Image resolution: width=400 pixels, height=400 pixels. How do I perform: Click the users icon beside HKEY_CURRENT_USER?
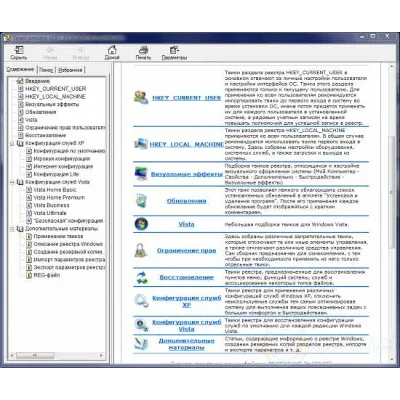[x=141, y=97]
